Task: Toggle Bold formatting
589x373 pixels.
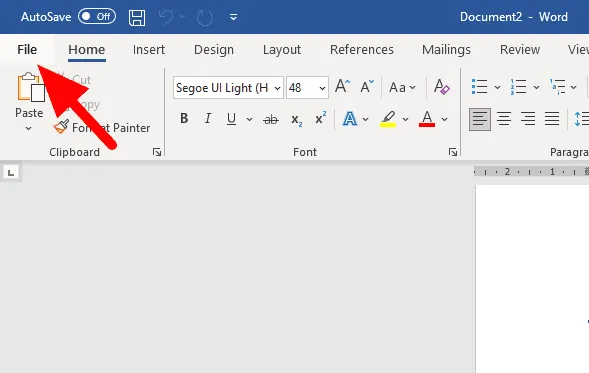Action: pos(184,119)
